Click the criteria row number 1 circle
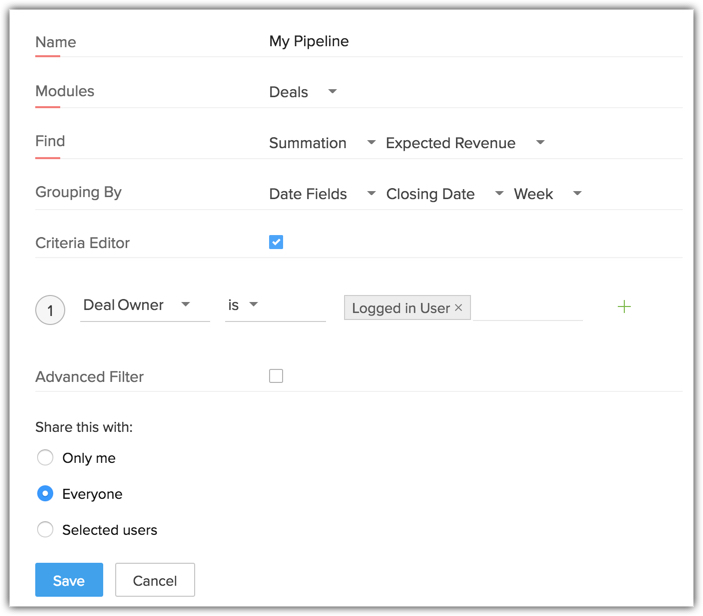The image size is (703, 616). coord(50,310)
